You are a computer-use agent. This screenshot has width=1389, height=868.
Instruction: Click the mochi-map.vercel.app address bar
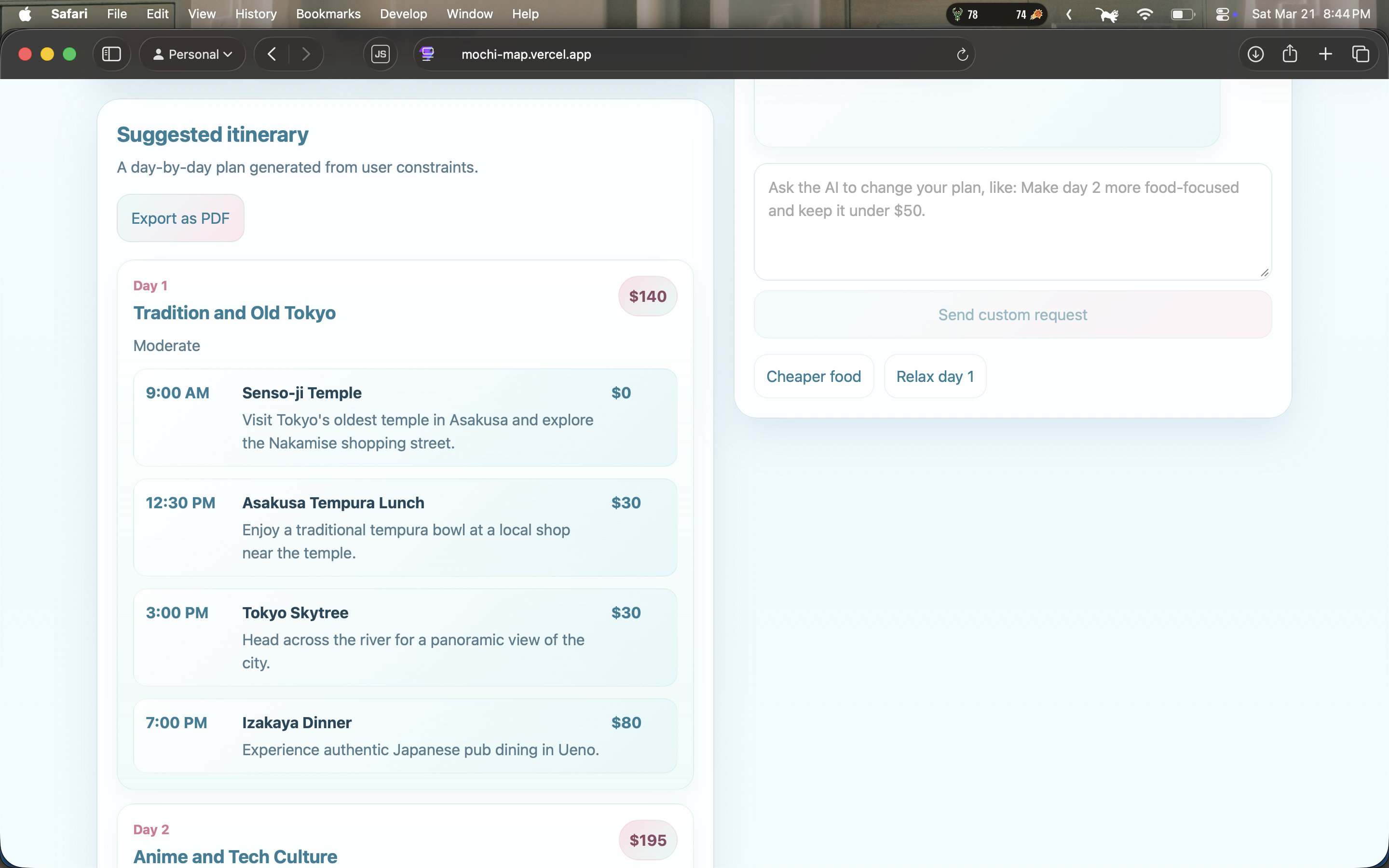[x=526, y=54]
